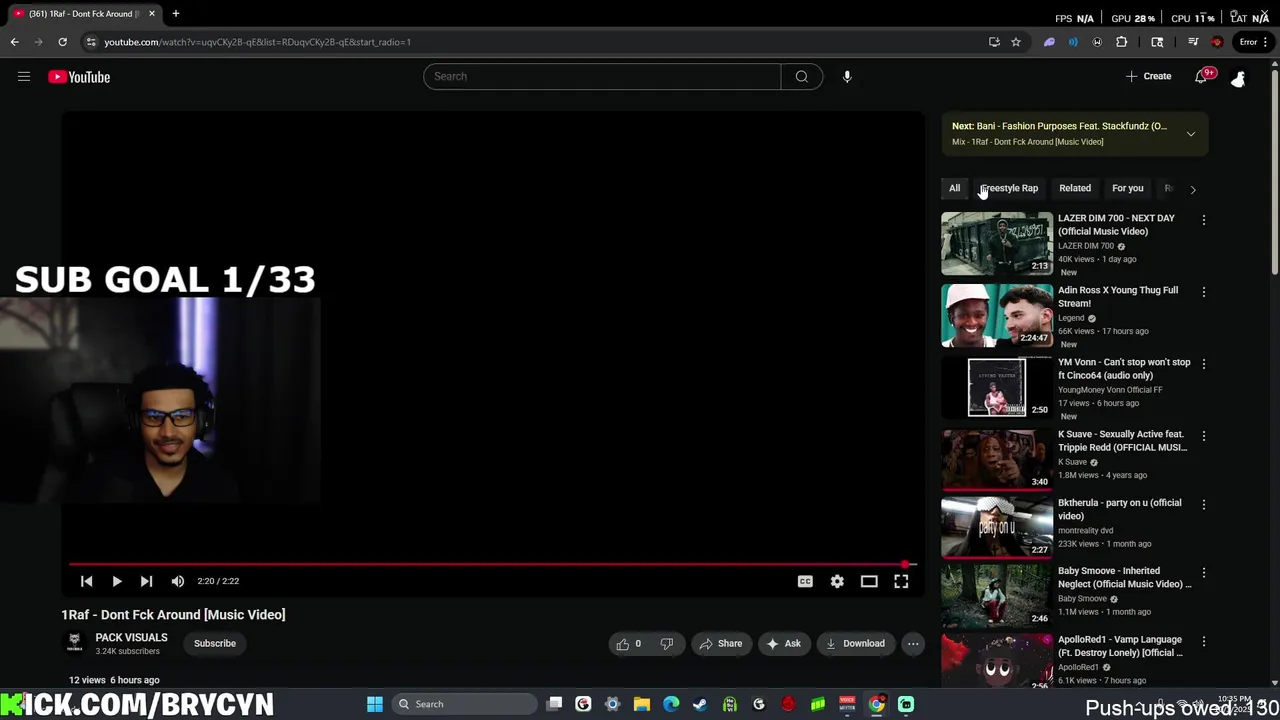Image resolution: width=1280 pixels, height=720 pixels.
Task: Enter fullscreen mode
Action: pyautogui.click(x=901, y=581)
